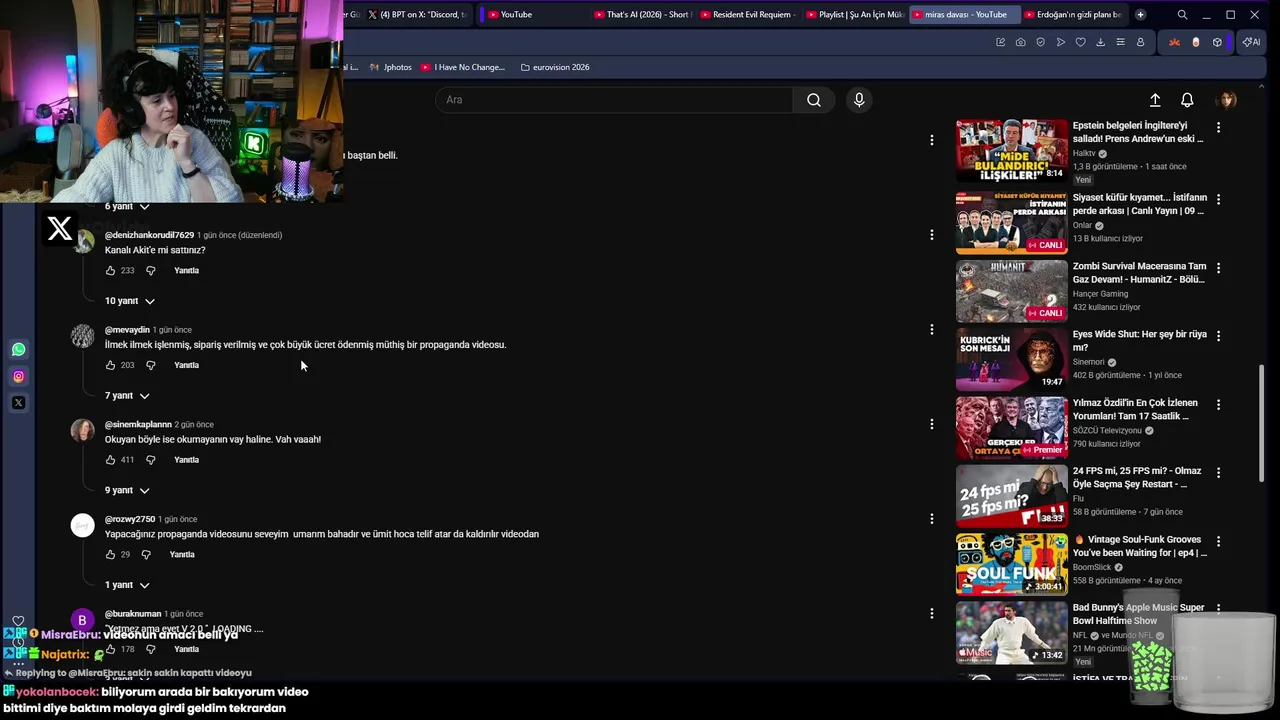This screenshot has height=720, width=1280.
Task: Click the YouTube Ara search field
Action: point(614,100)
